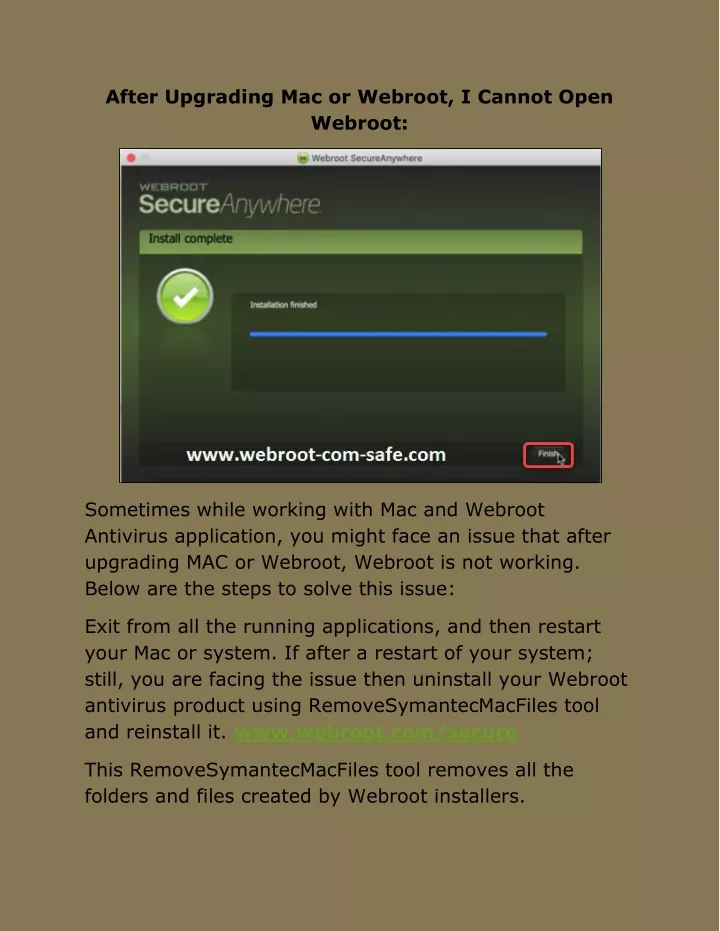Screen dimensions: 720x931
Task: Click the sentence about RemoveSymantecMacFiles tool removes all
Action: tap(329, 783)
